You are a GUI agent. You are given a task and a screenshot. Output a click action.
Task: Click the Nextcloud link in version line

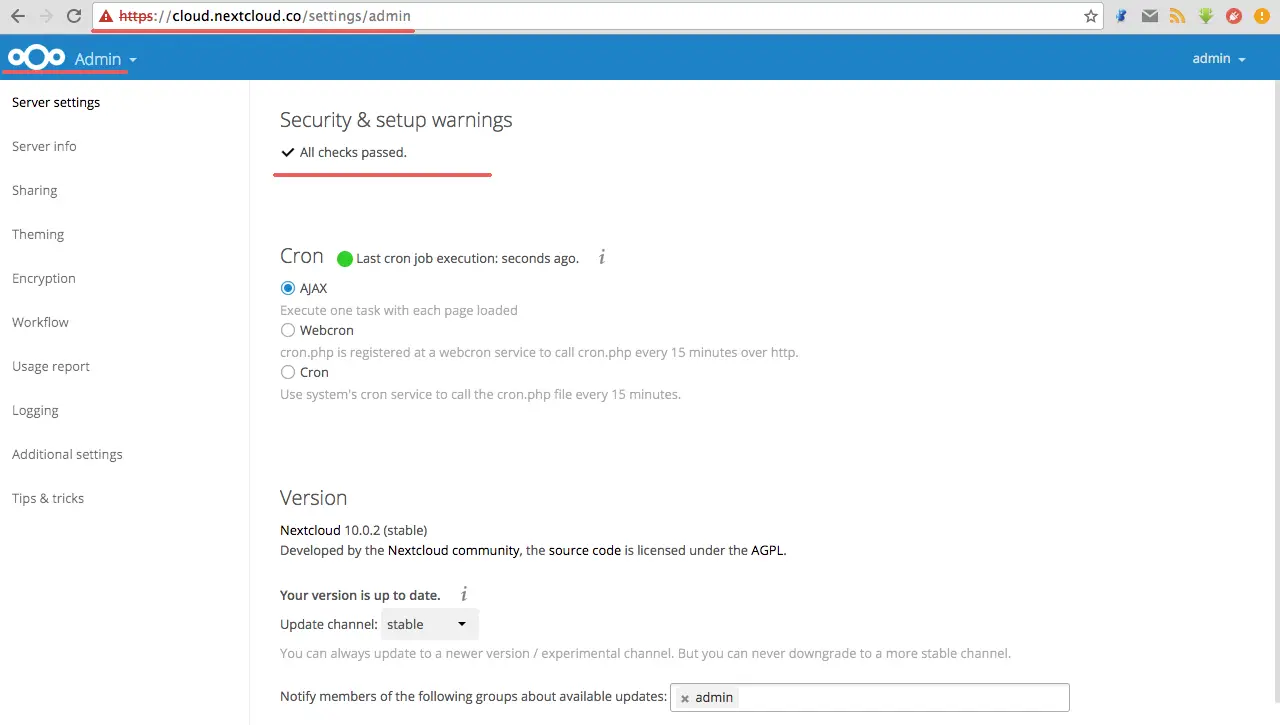310,530
